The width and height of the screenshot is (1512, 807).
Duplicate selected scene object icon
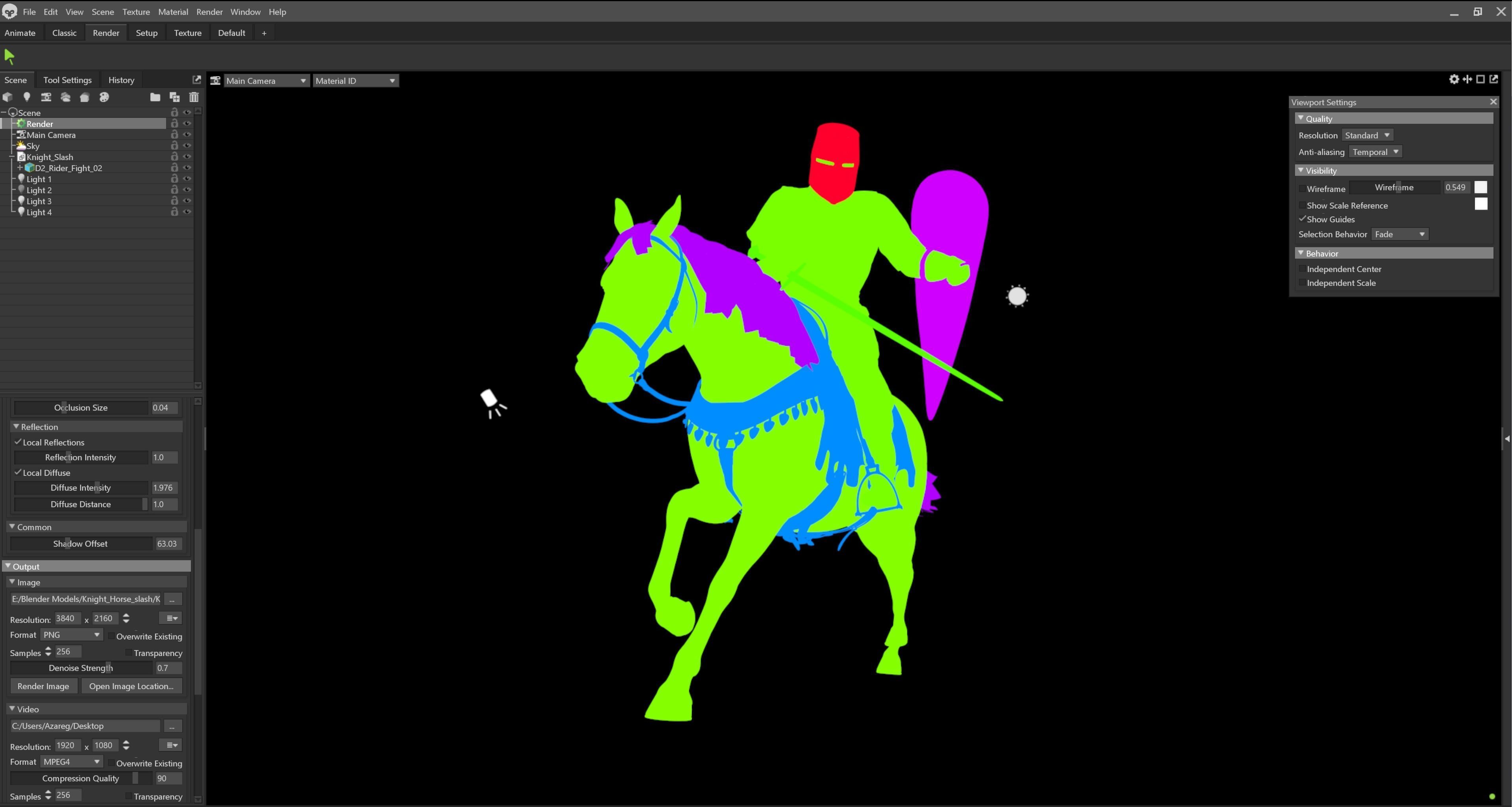(x=174, y=97)
